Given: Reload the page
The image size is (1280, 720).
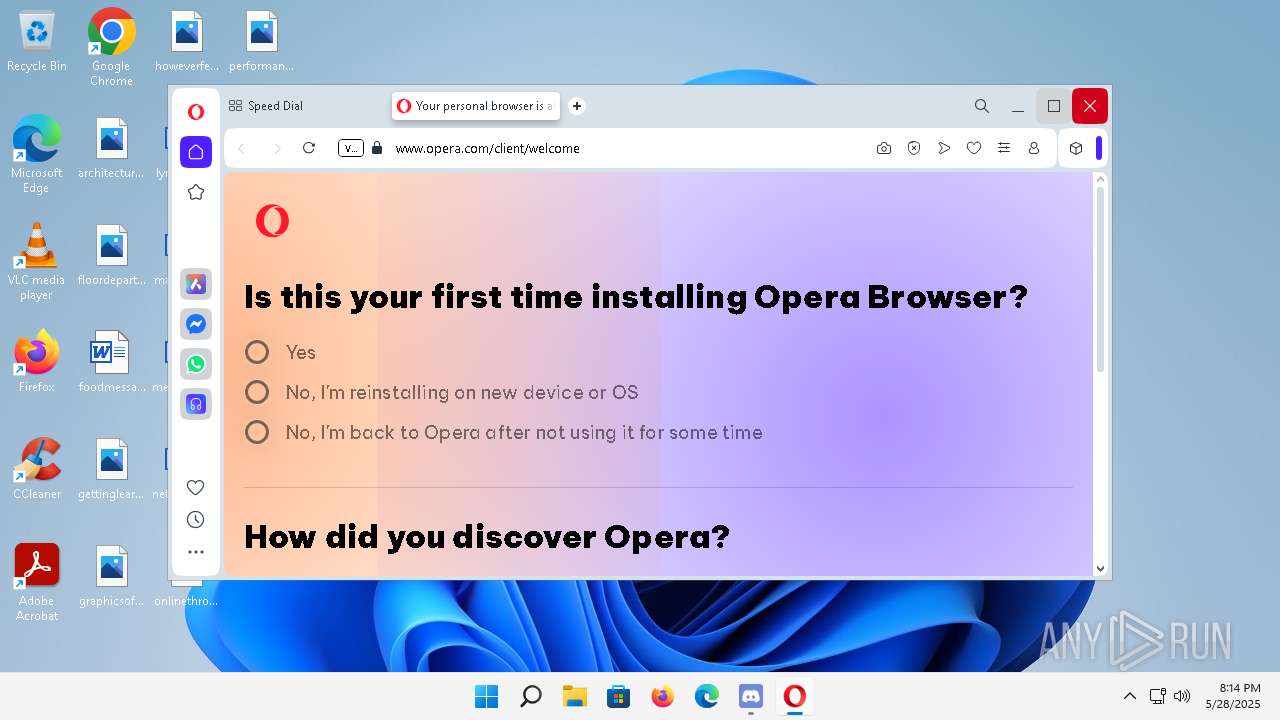Looking at the screenshot, I should click(309, 148).
